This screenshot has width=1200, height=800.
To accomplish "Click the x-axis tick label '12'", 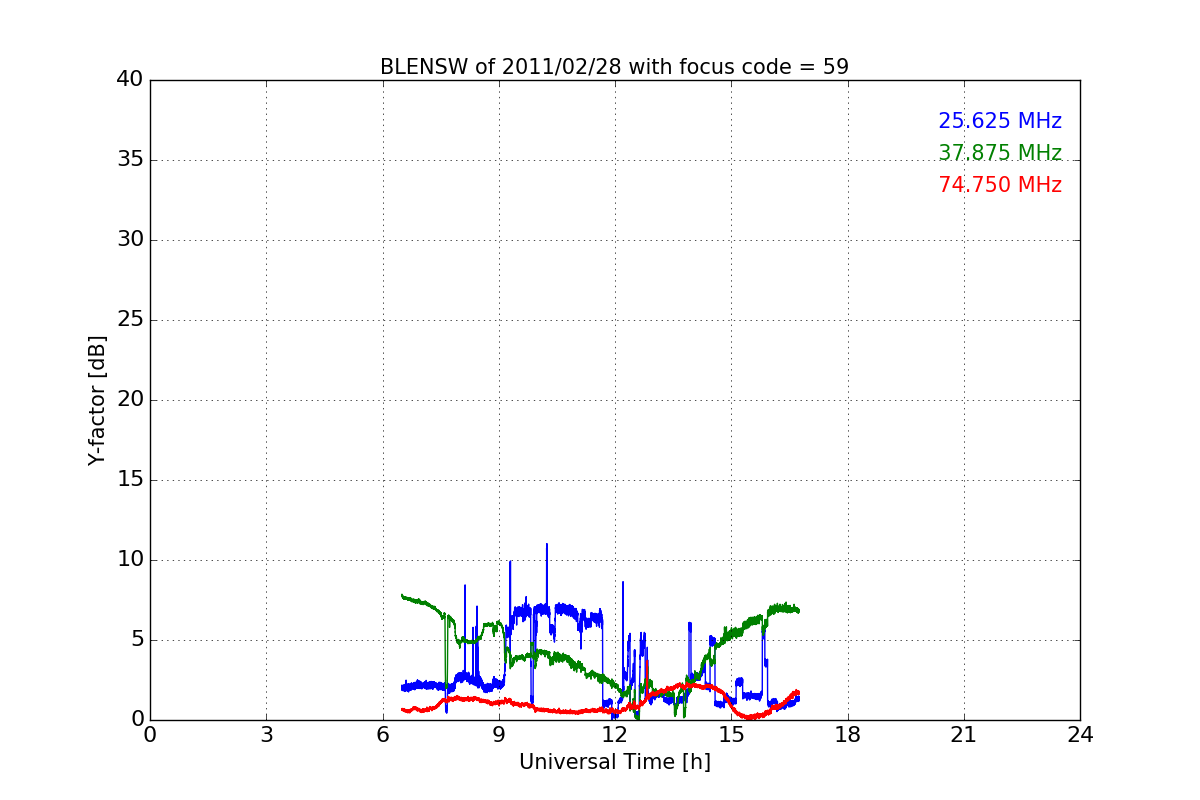I will point(615,735).
